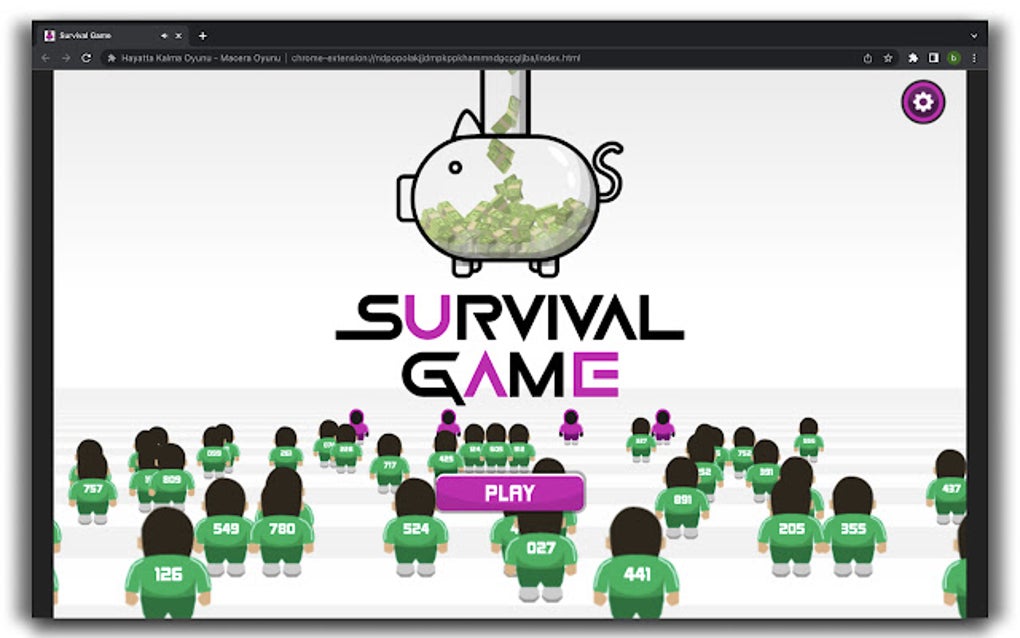Open the game settings gear
Image resolution: width=1020 pixels, height=638 pixels.
(922, 101)
